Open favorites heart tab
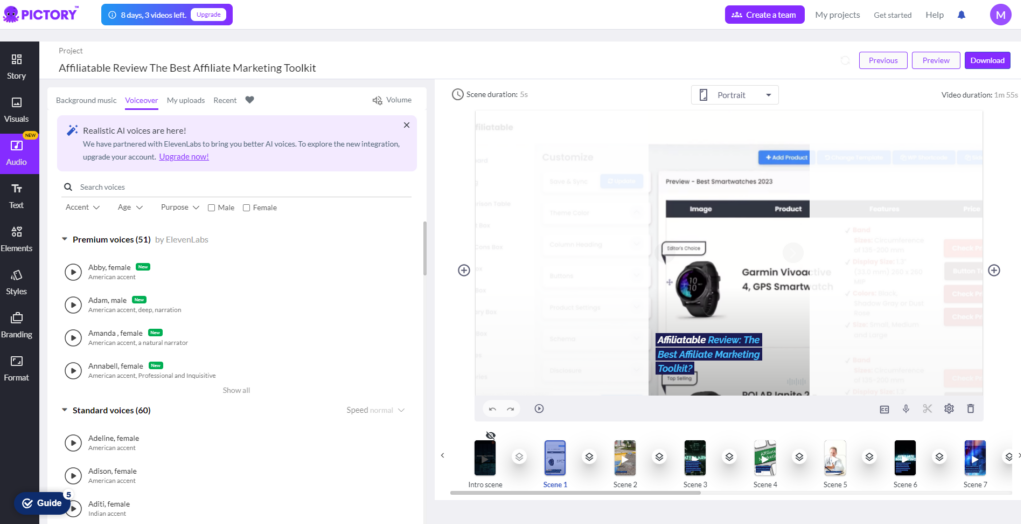 click(249, 100)
